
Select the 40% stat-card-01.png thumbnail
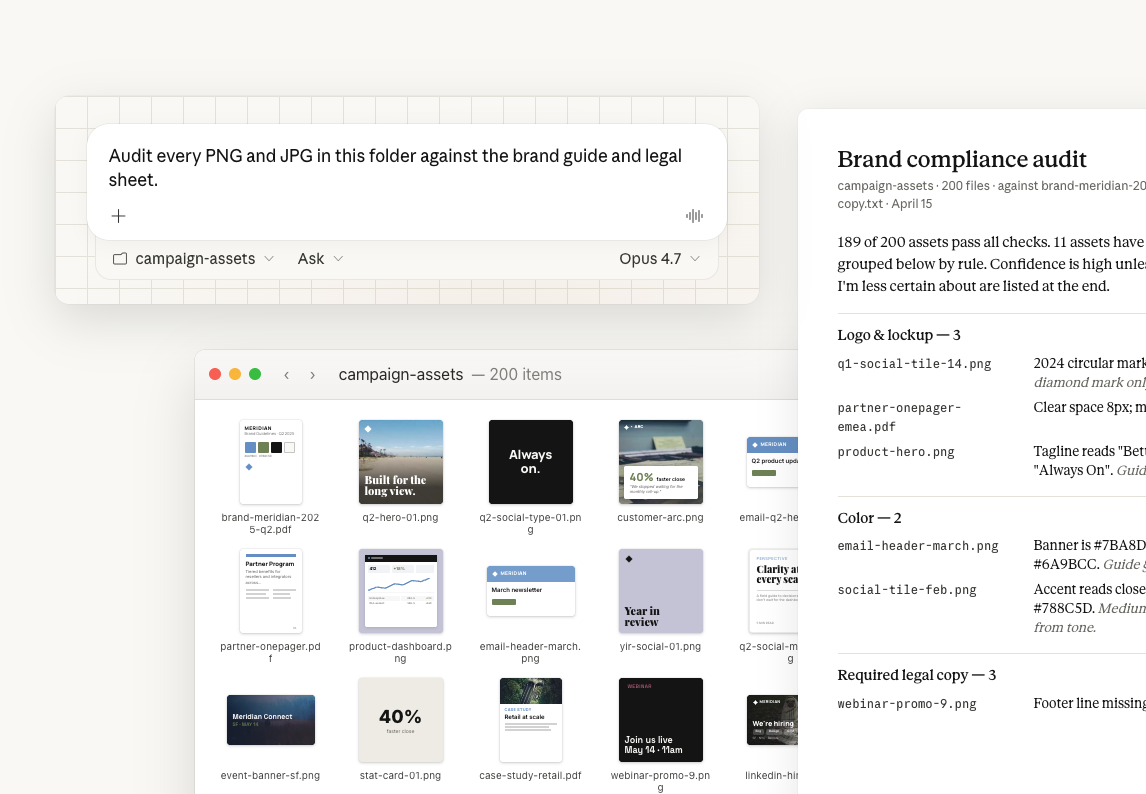pyautogui.click(x=400, y=719)
